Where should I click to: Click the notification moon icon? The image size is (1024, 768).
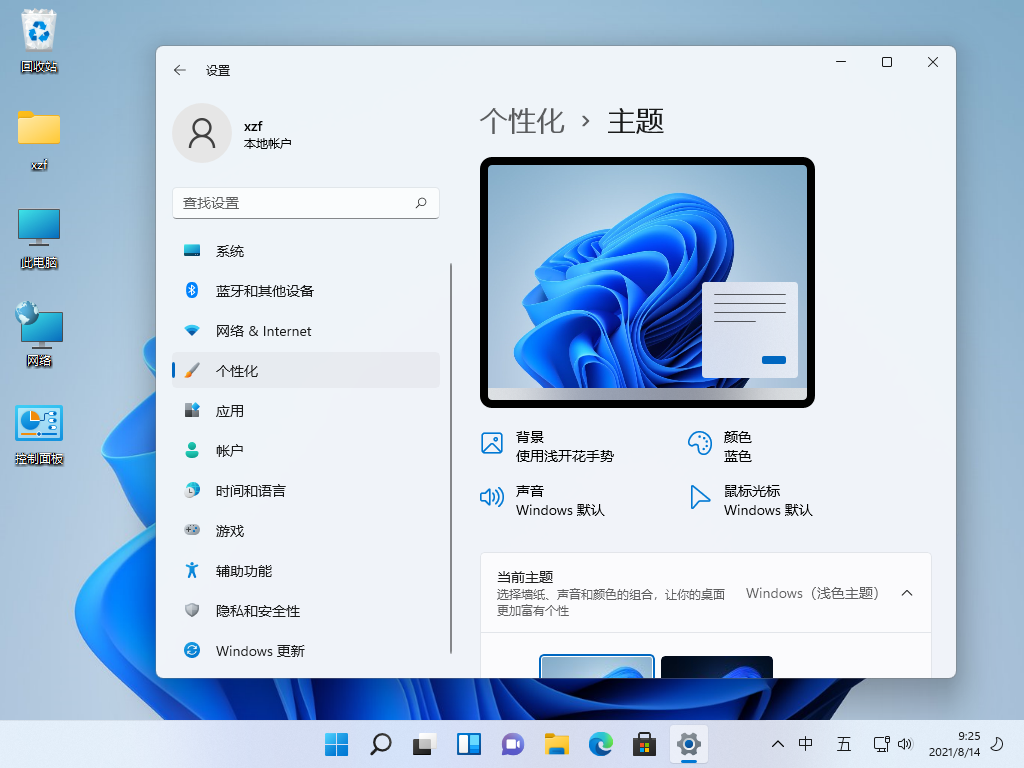[997, 744]
